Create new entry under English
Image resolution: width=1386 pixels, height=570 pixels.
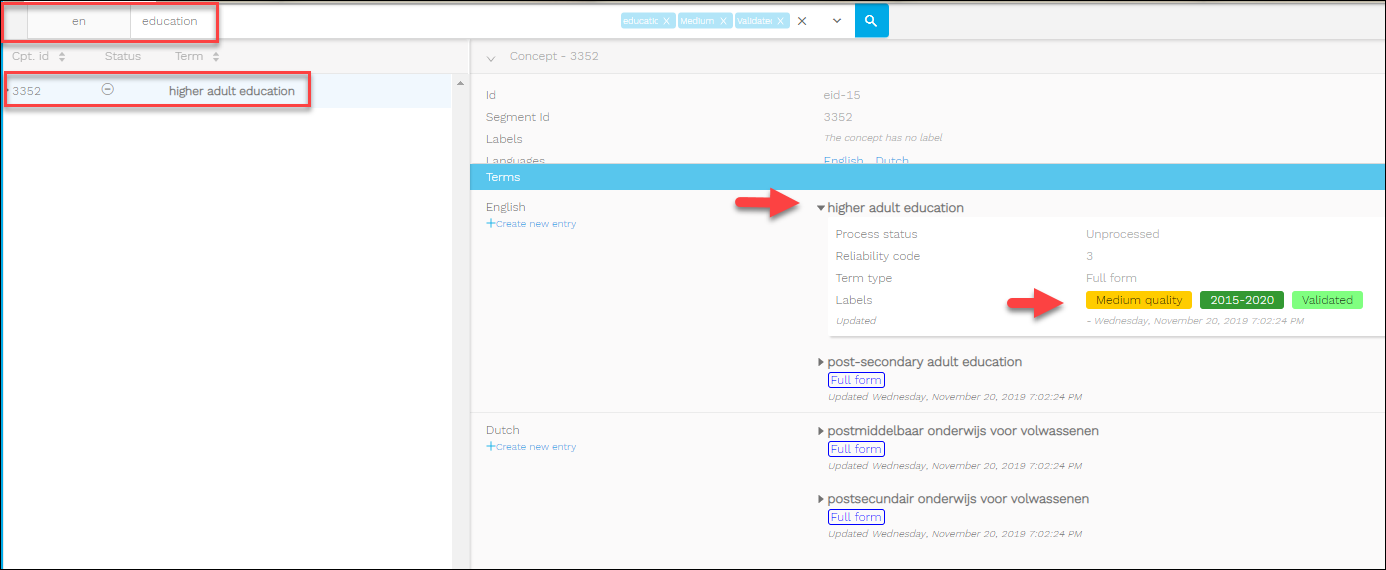[x=531, y=224]
